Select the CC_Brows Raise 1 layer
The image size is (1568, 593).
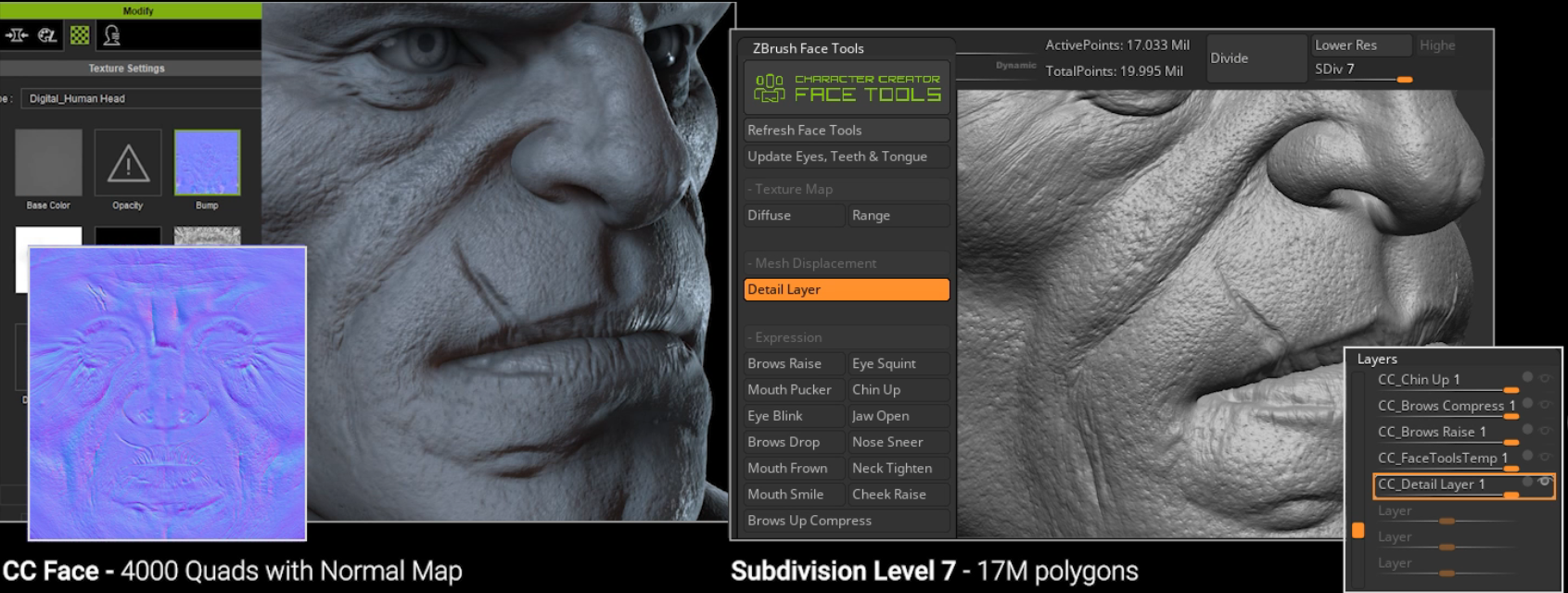click(x=1432, y=432)
